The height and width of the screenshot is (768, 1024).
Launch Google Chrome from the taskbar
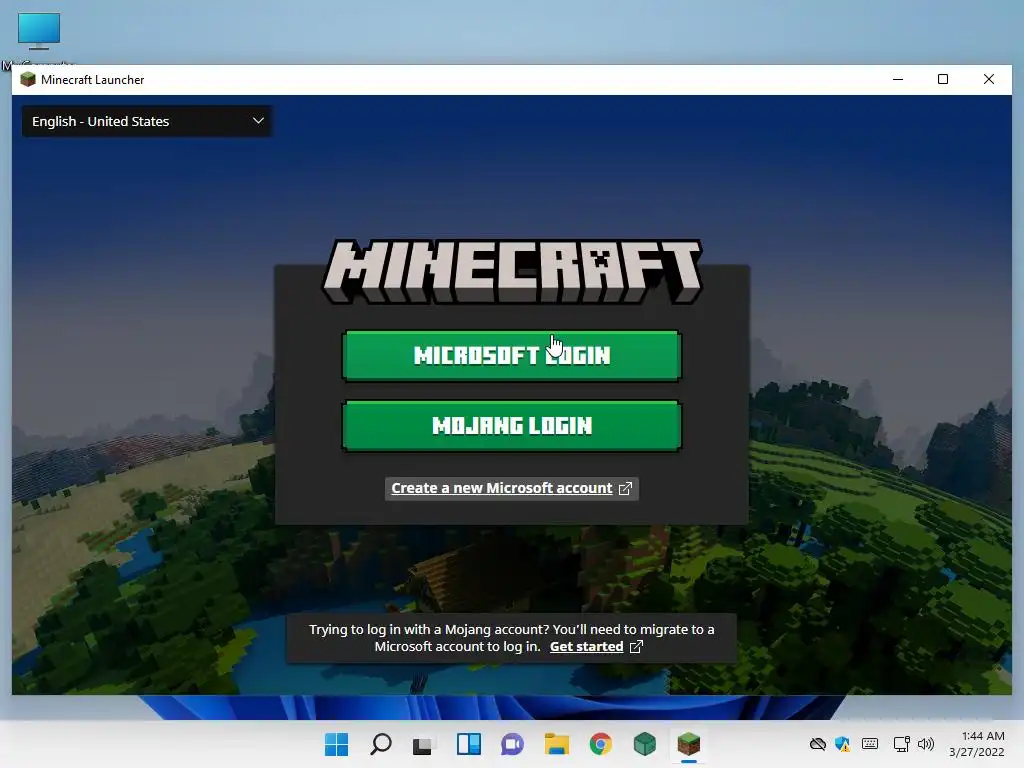tap(600, 744)
